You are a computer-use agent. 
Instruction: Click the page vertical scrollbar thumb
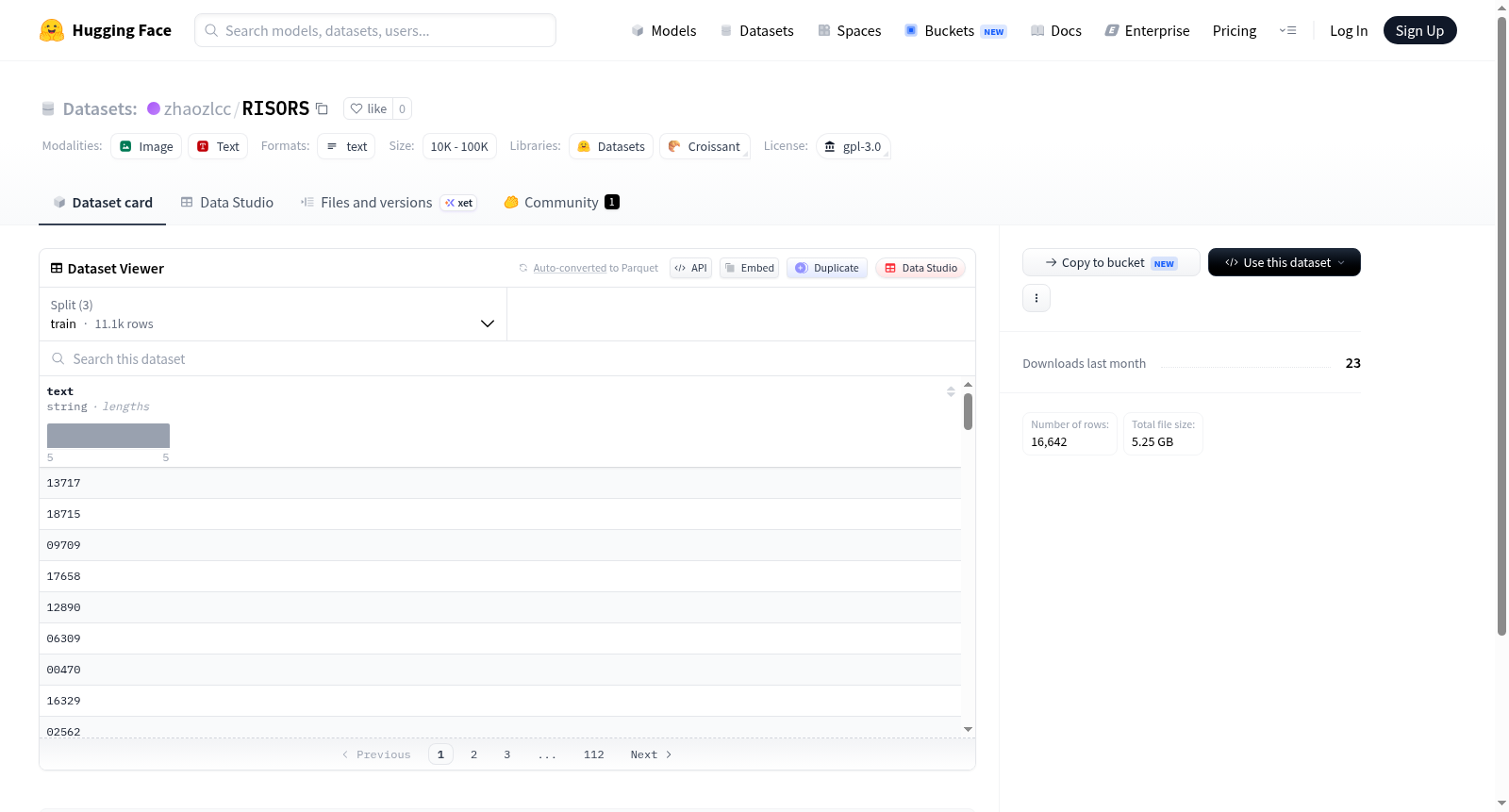1501,325
